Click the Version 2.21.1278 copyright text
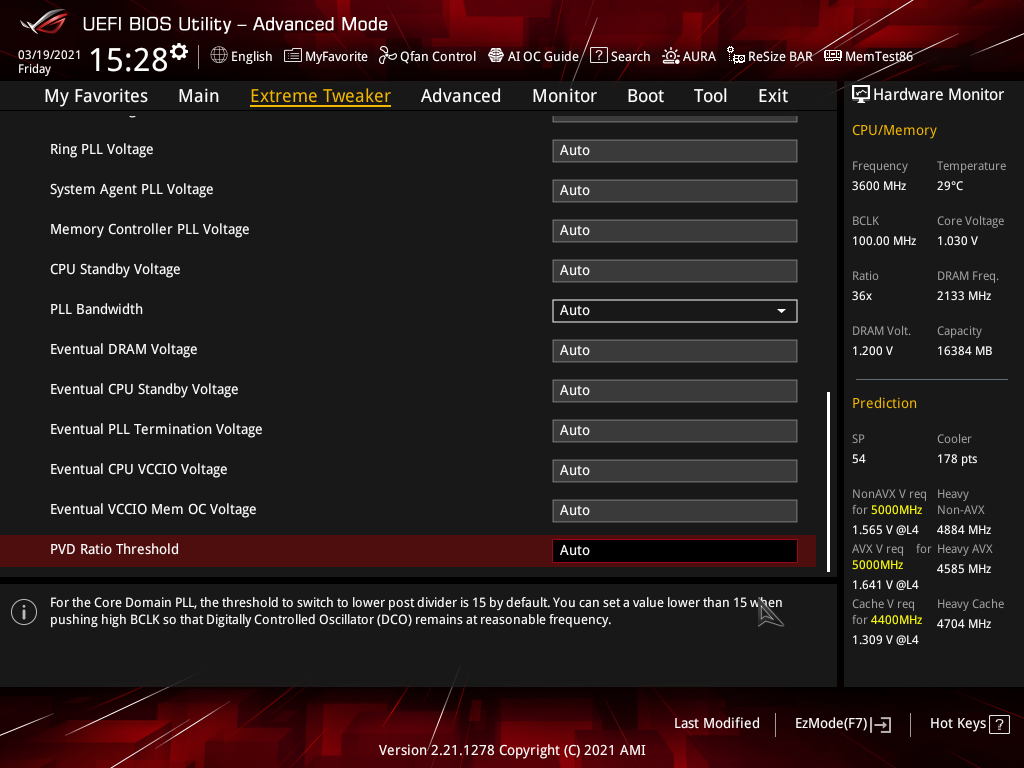 click(x=512, y=750)
